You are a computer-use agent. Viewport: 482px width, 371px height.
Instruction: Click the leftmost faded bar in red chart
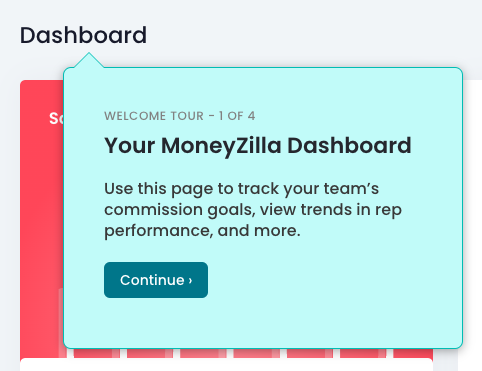tap(61, 323)
